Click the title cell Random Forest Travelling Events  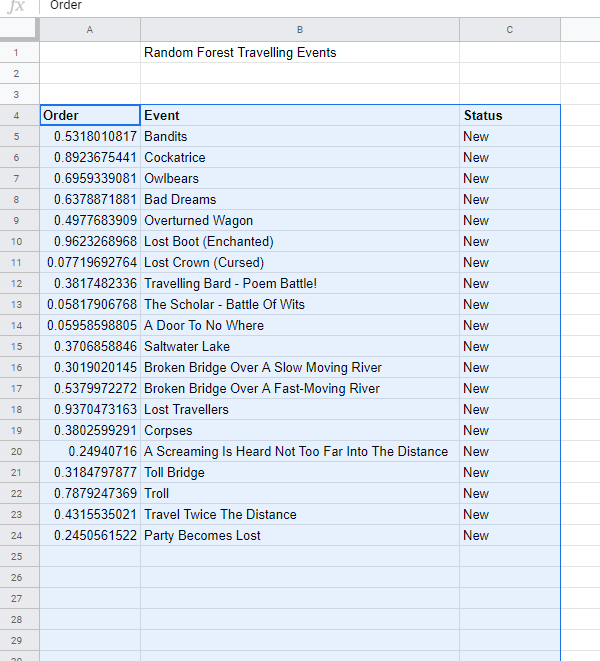[300, 53]
